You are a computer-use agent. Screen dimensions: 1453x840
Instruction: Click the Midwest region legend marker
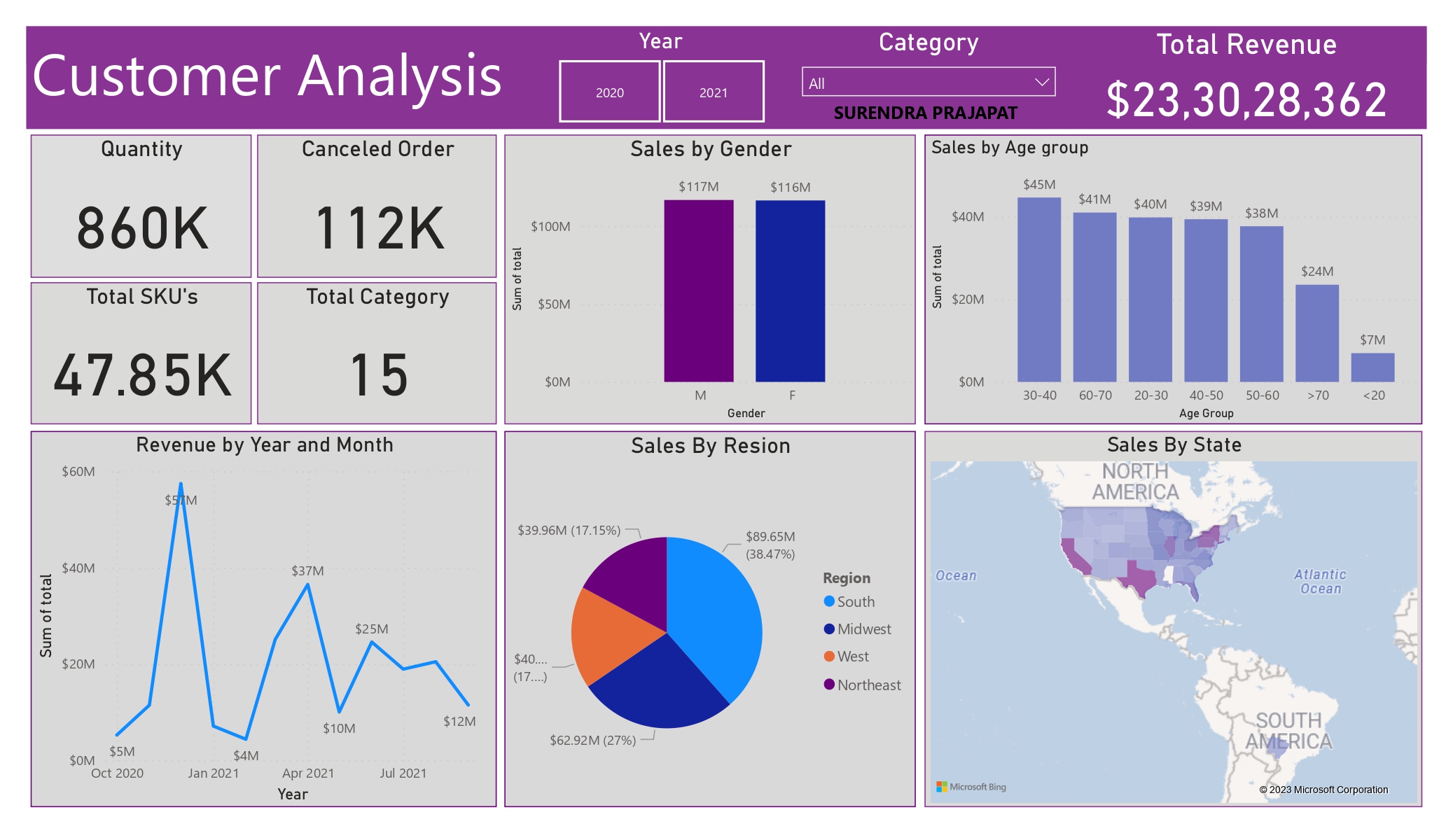pyautogui.click(x=829, y=629)
